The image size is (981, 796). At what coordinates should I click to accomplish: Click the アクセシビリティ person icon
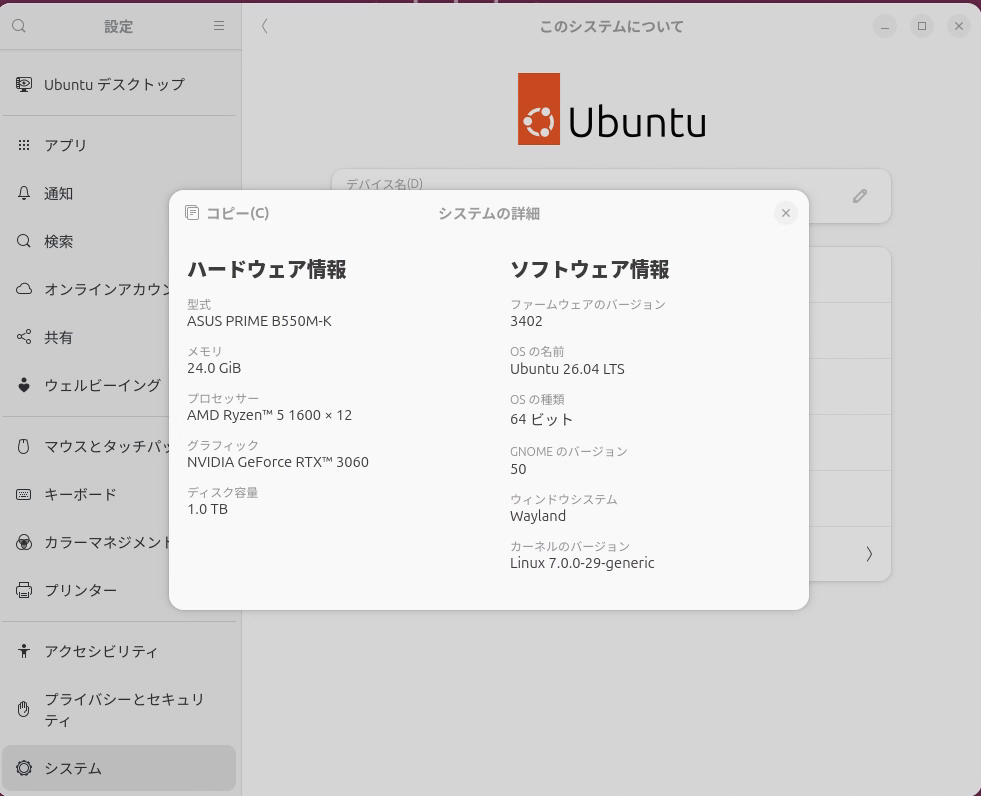(24, 651)
